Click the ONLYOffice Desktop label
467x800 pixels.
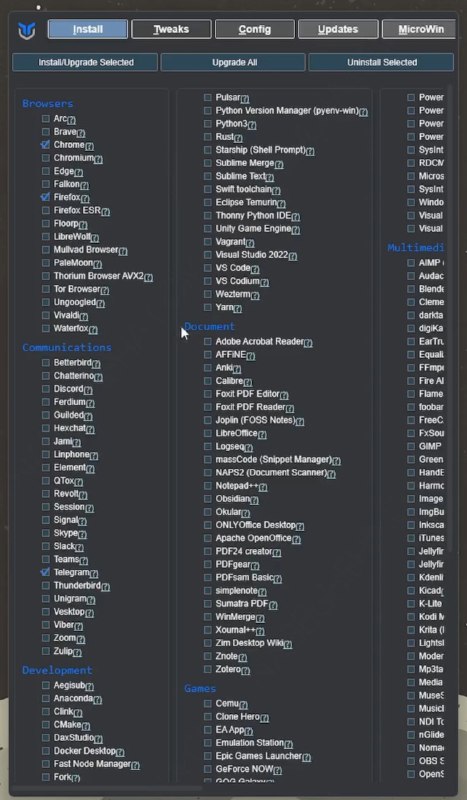[255, 525]
